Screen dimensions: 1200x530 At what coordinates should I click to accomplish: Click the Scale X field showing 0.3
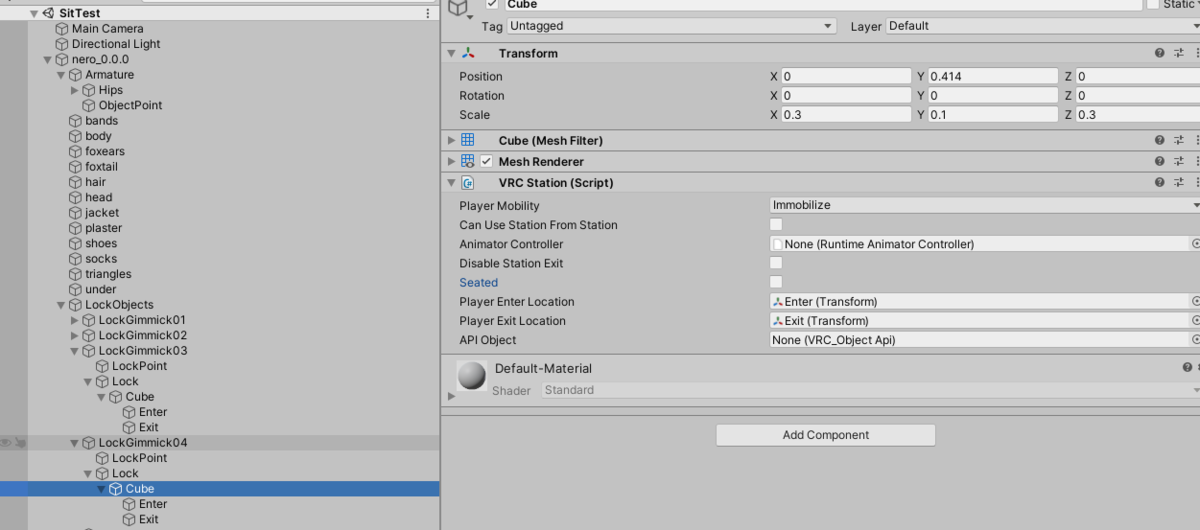point(846,115)
